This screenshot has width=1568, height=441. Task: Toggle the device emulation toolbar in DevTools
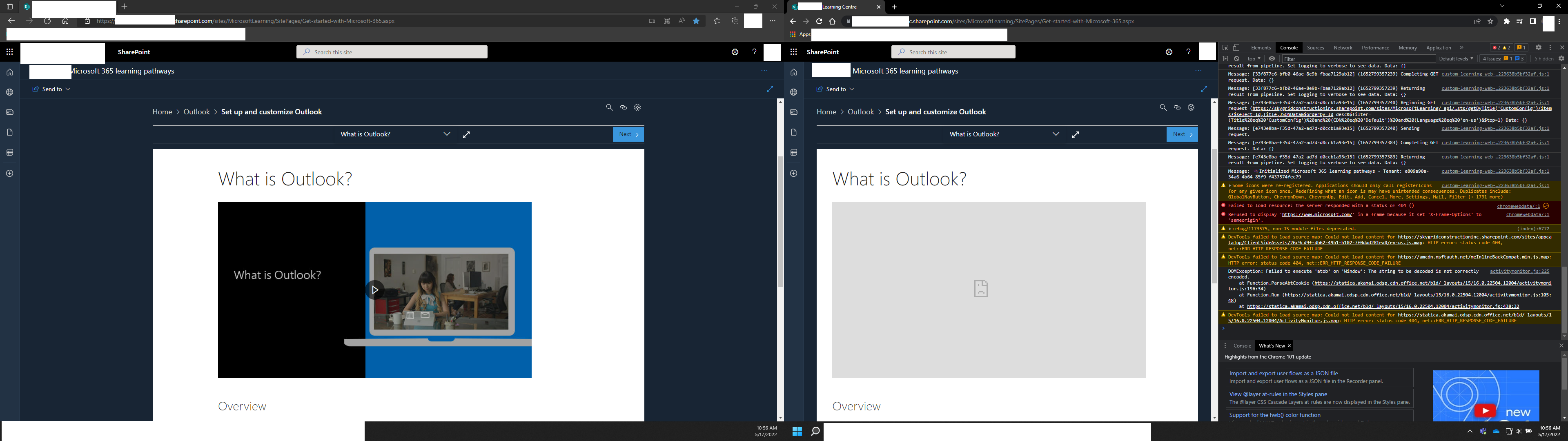[x=1236, y=47]
